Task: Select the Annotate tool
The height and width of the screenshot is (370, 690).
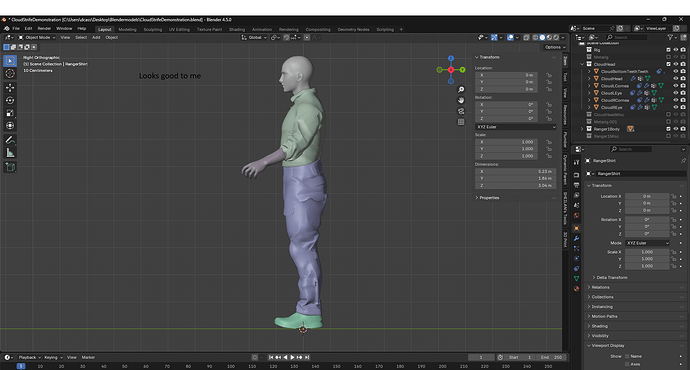Action: [x=10, y=140]
